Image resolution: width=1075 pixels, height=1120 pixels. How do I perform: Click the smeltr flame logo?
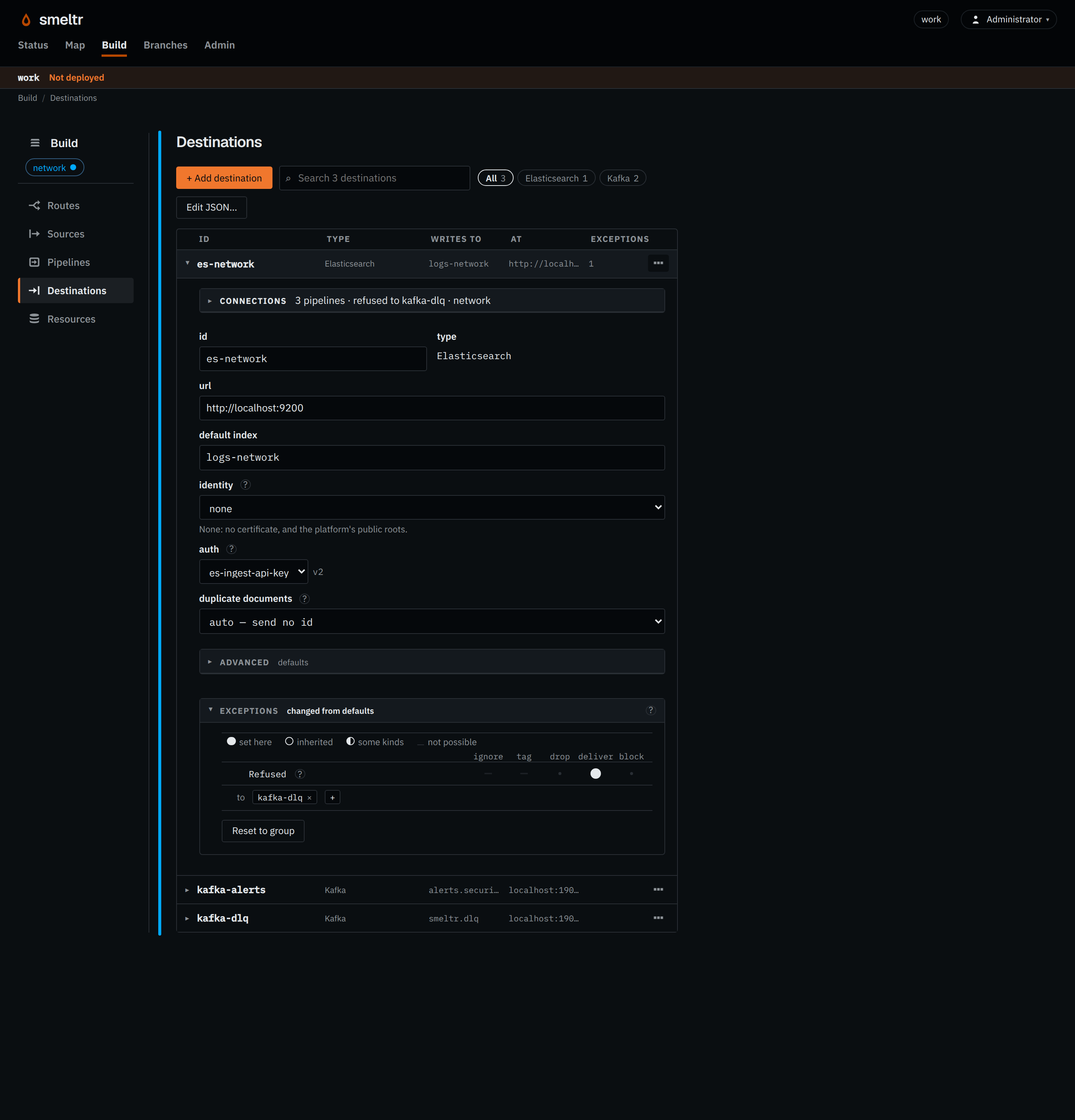pyautogui.click(x=26, y=20)
